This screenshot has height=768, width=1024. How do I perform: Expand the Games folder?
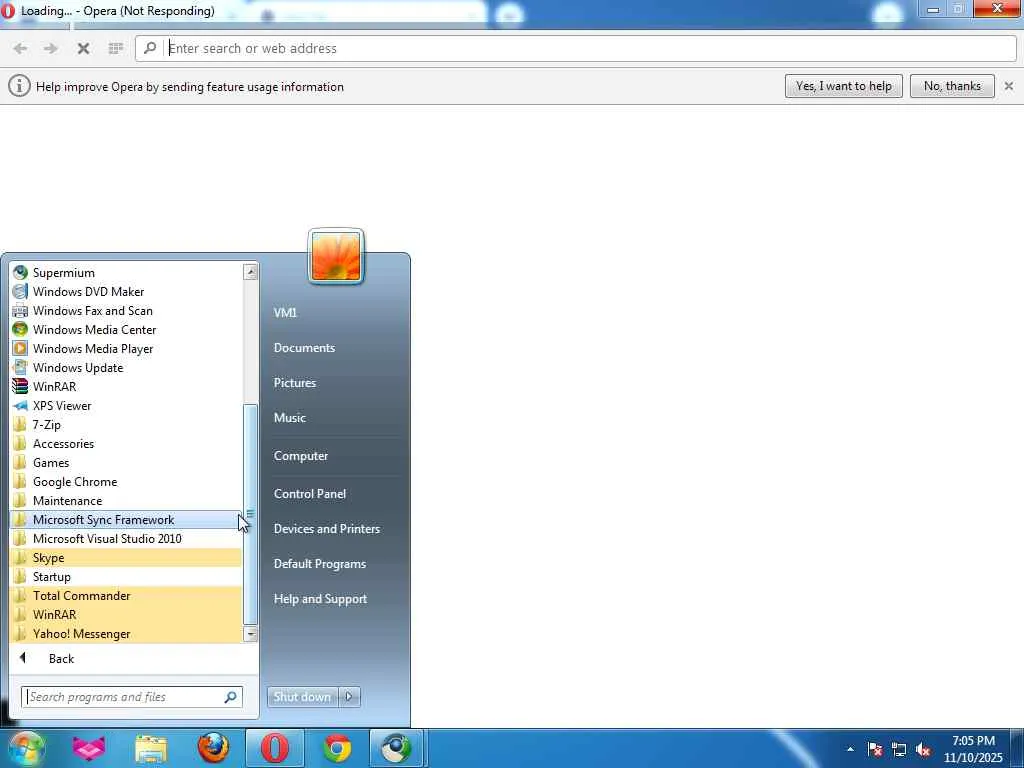click(x=126, y=462)
